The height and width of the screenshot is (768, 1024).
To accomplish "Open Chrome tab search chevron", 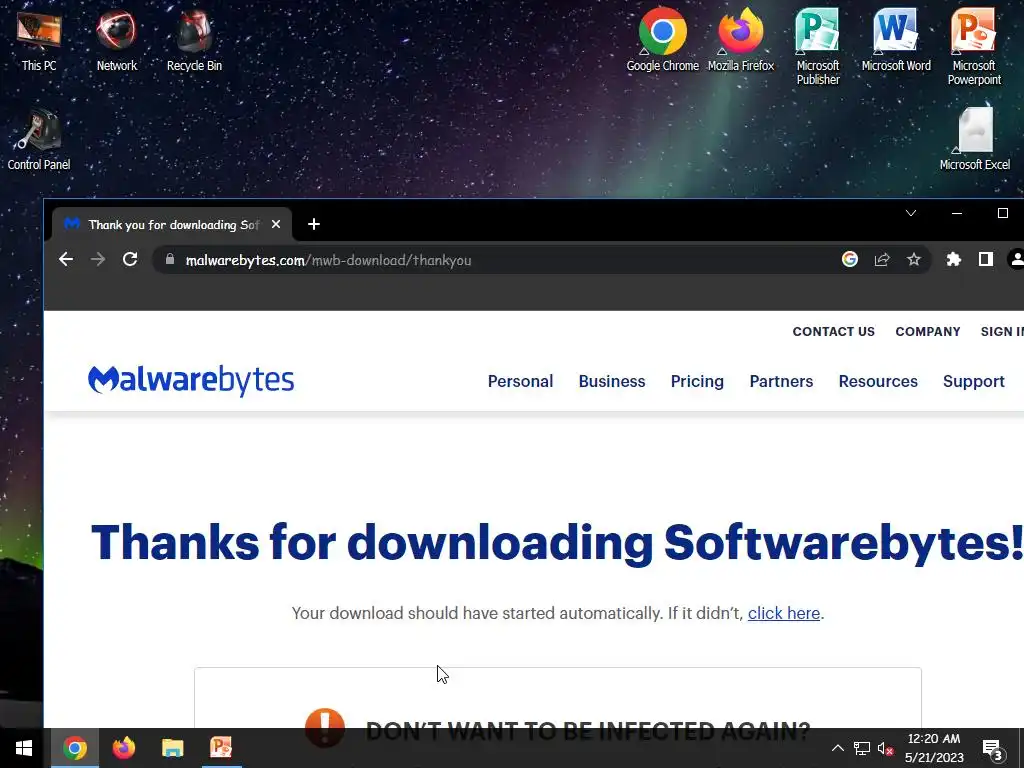I will pos(911,214).
